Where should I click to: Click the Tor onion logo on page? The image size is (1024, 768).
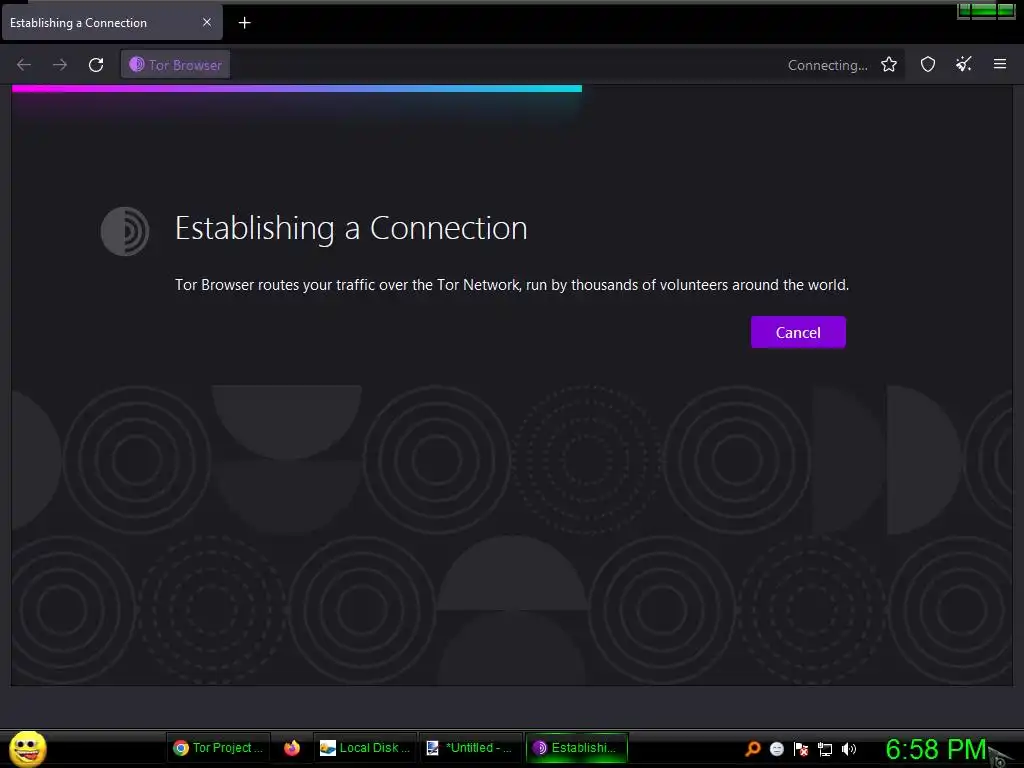pos(125,231)
